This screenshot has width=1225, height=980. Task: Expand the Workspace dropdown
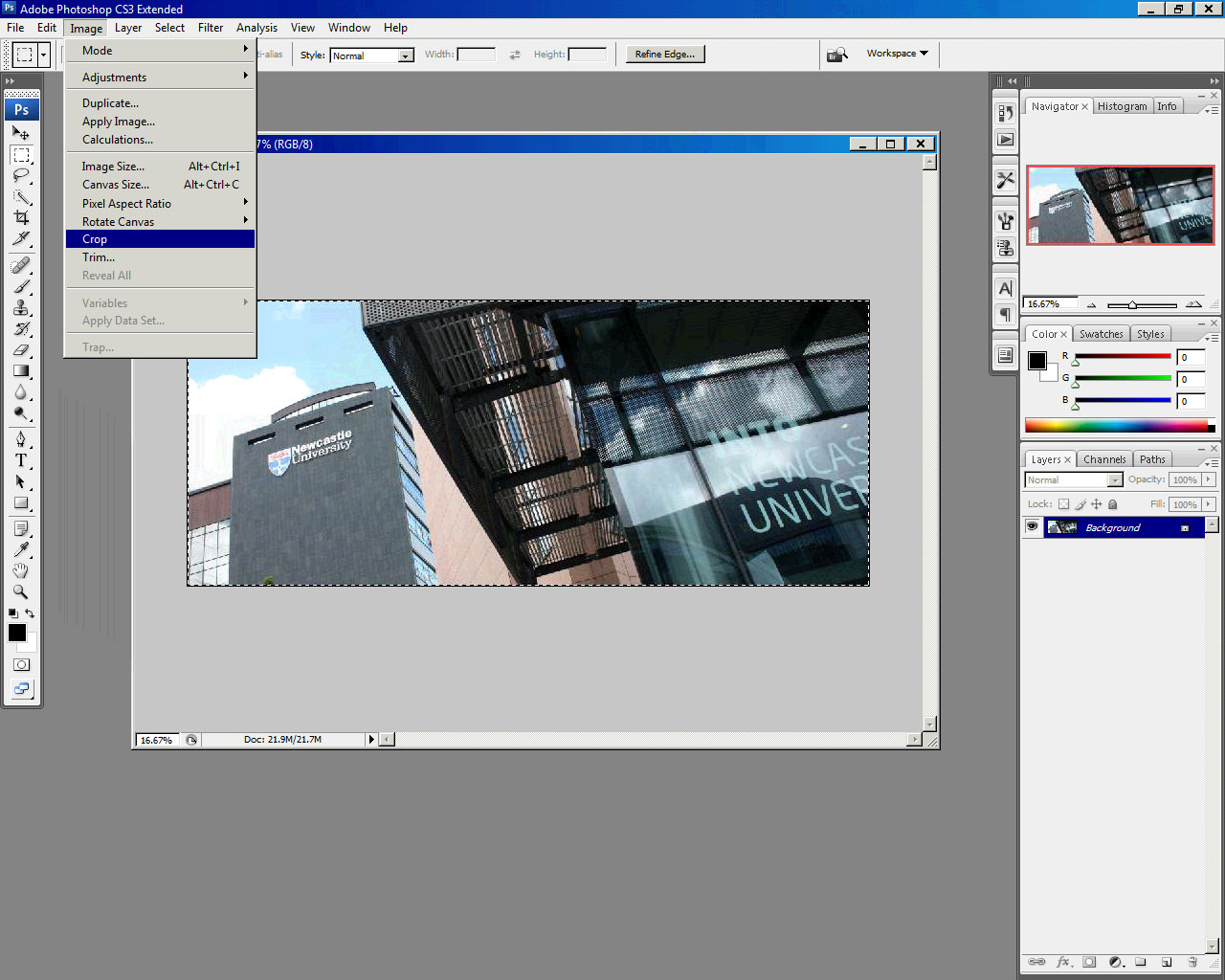[897, 54]
